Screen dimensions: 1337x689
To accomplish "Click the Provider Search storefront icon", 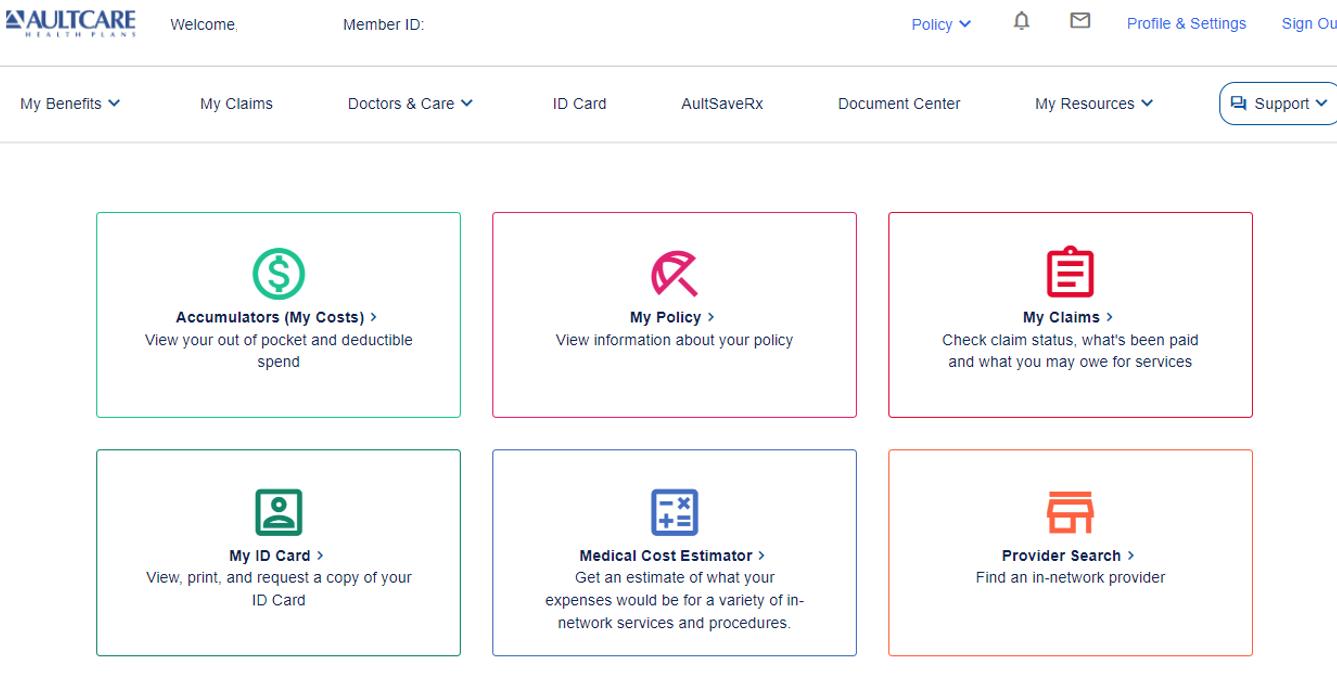I will click(x=1070, y=511).
